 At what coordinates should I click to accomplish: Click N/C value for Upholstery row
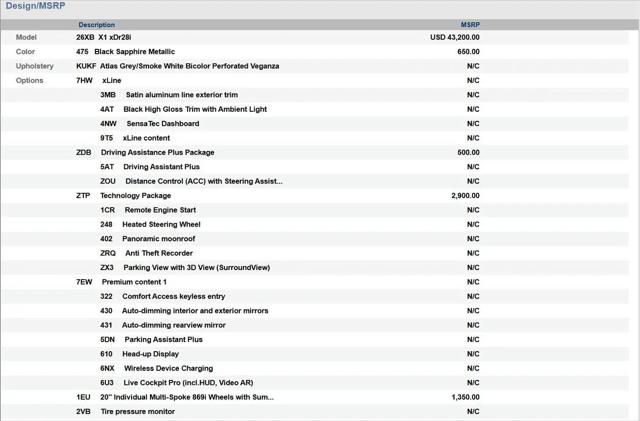point(473,66)
